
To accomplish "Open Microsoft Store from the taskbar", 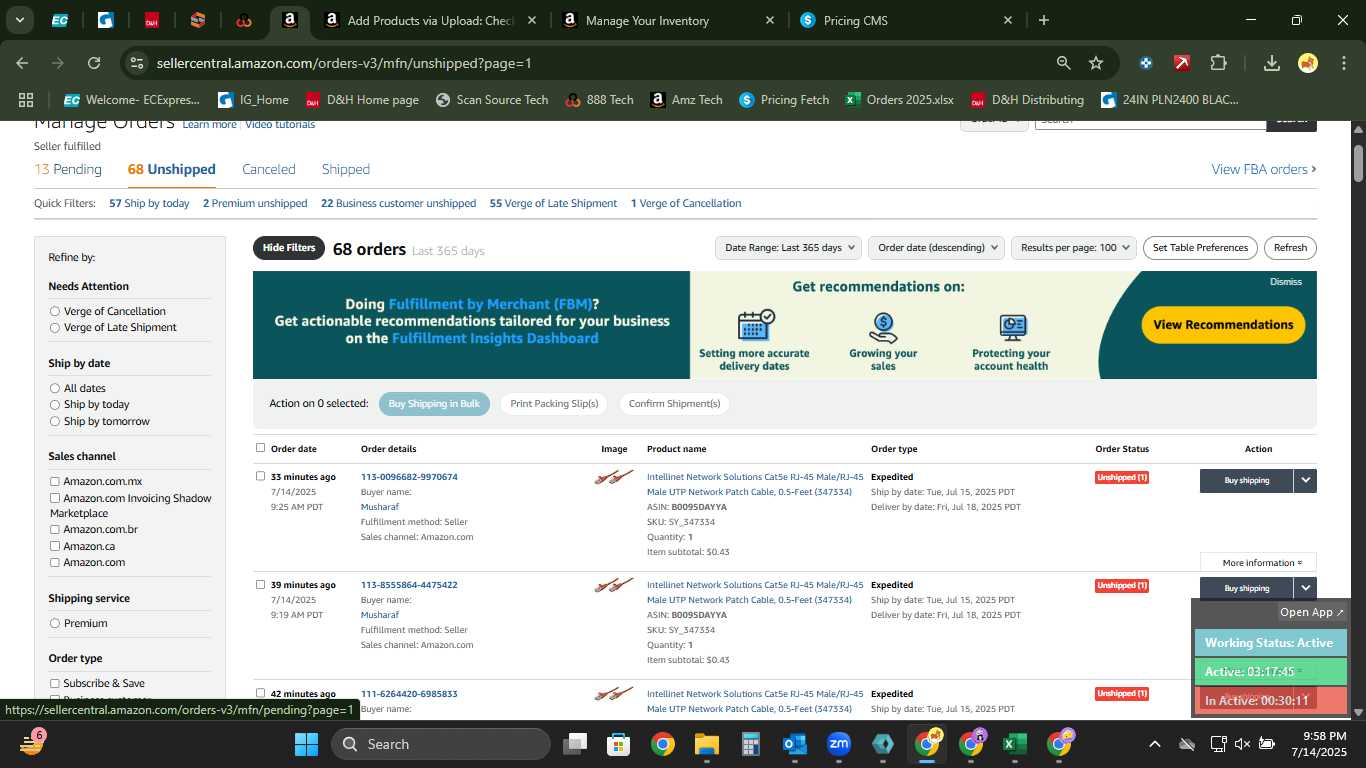I will (x=619, y=744).
